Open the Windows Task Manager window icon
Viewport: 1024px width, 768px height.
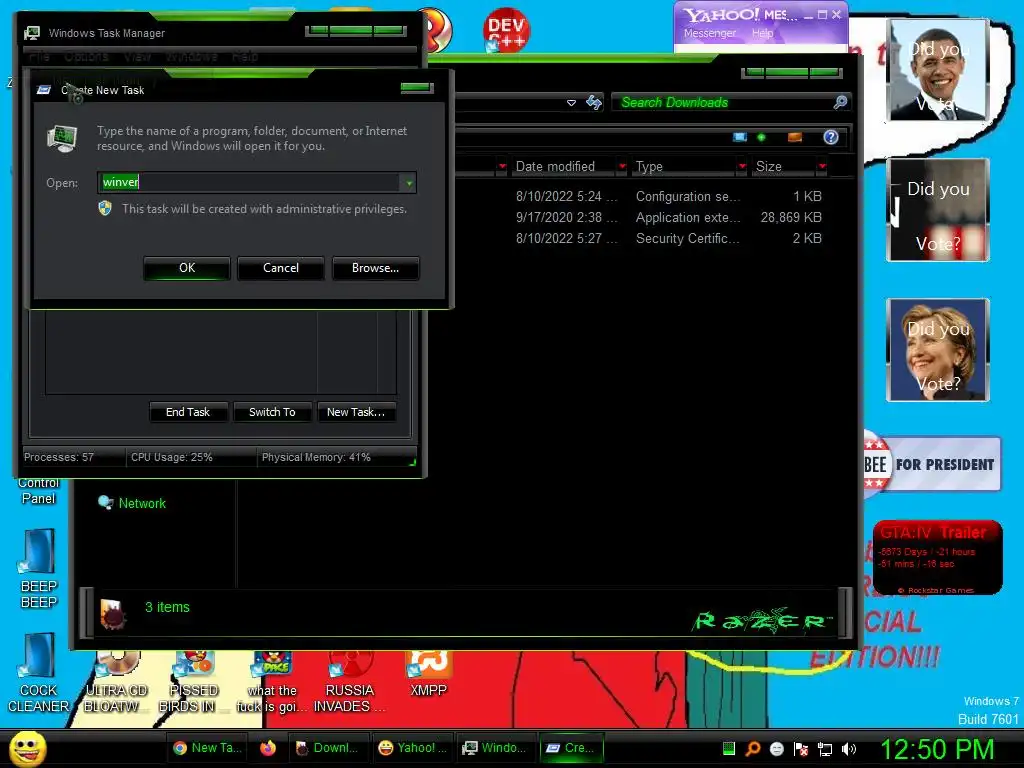tap(31, 33)
